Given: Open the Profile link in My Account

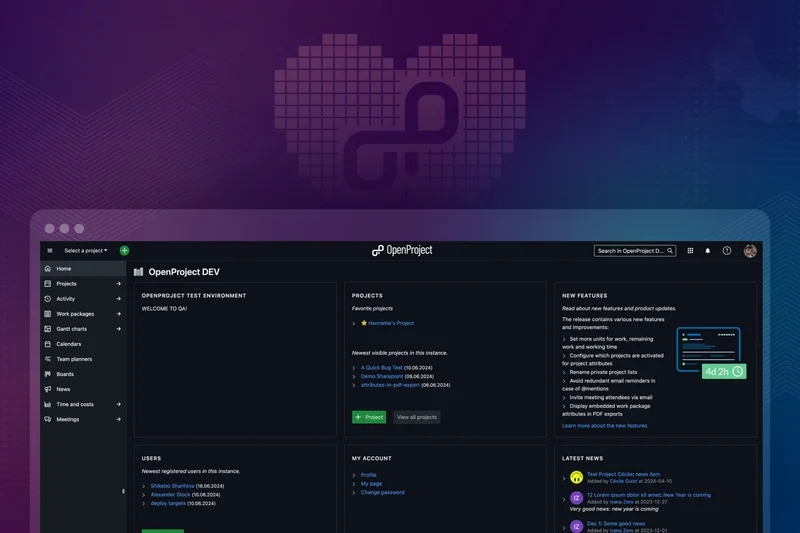Looking at the screenshot, I should pyautogui.click(x=368, y=475).
